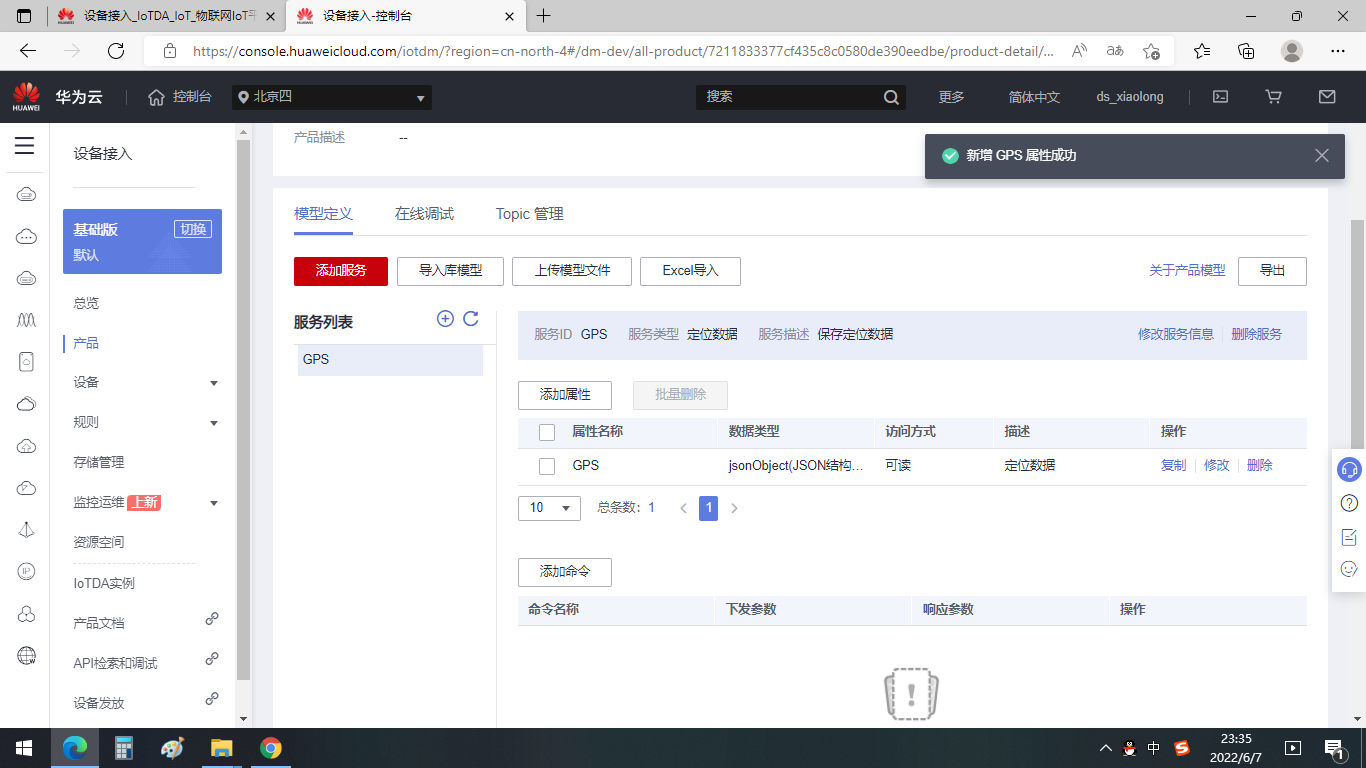
Task: Refresh the service list
Action: [x=471, y=319]
